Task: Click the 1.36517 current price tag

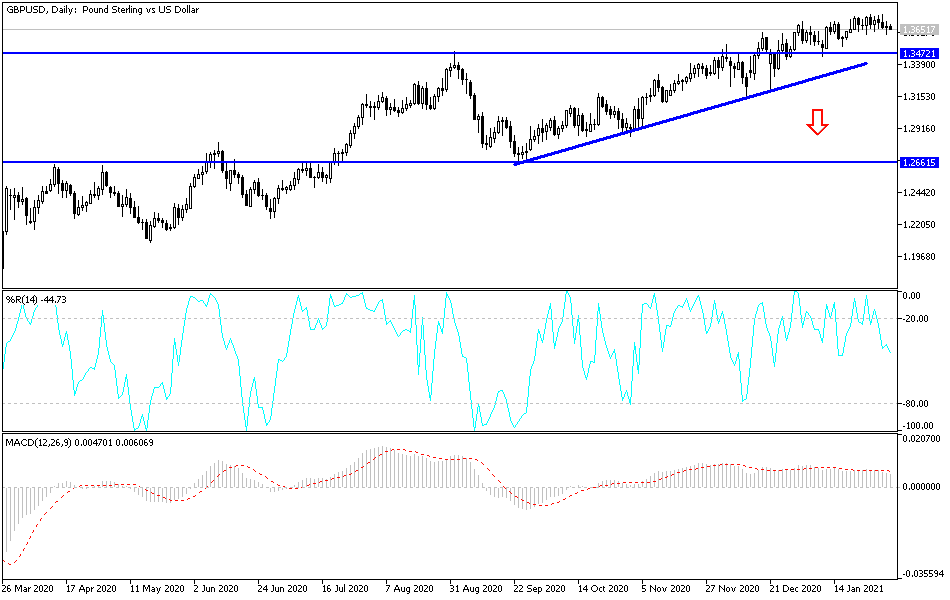Action: 920,29
